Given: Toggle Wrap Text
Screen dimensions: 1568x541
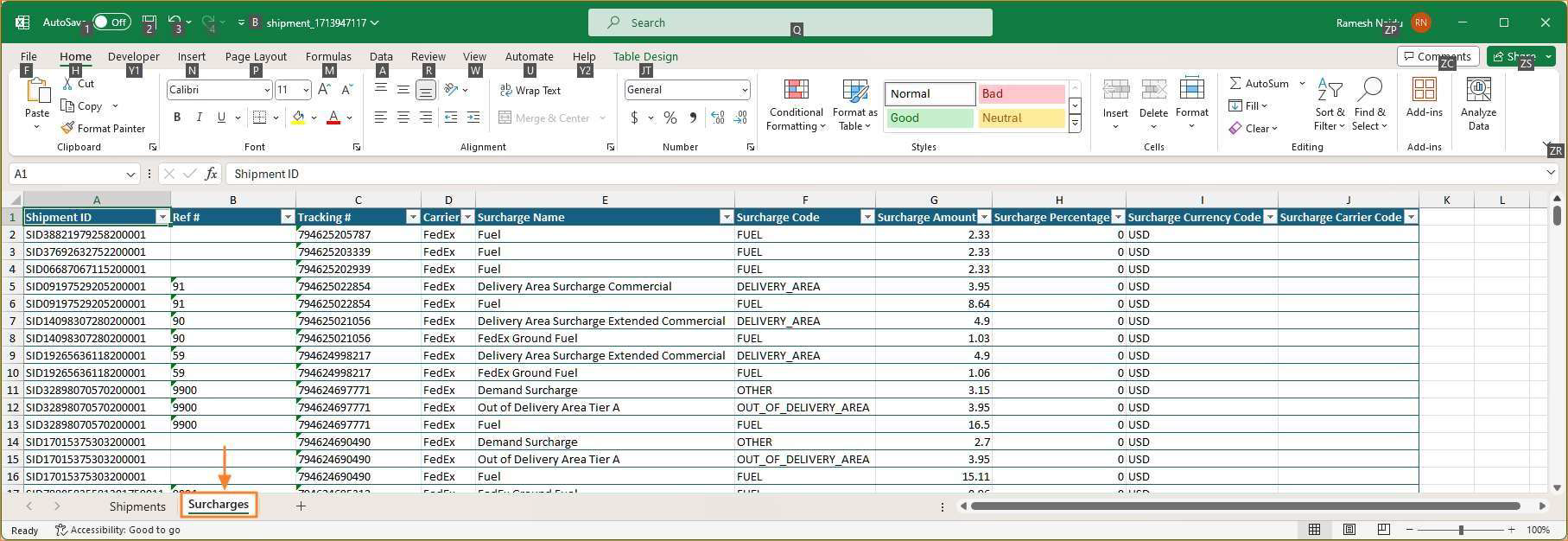Looking at the screenshot, I should pos(530,90).
